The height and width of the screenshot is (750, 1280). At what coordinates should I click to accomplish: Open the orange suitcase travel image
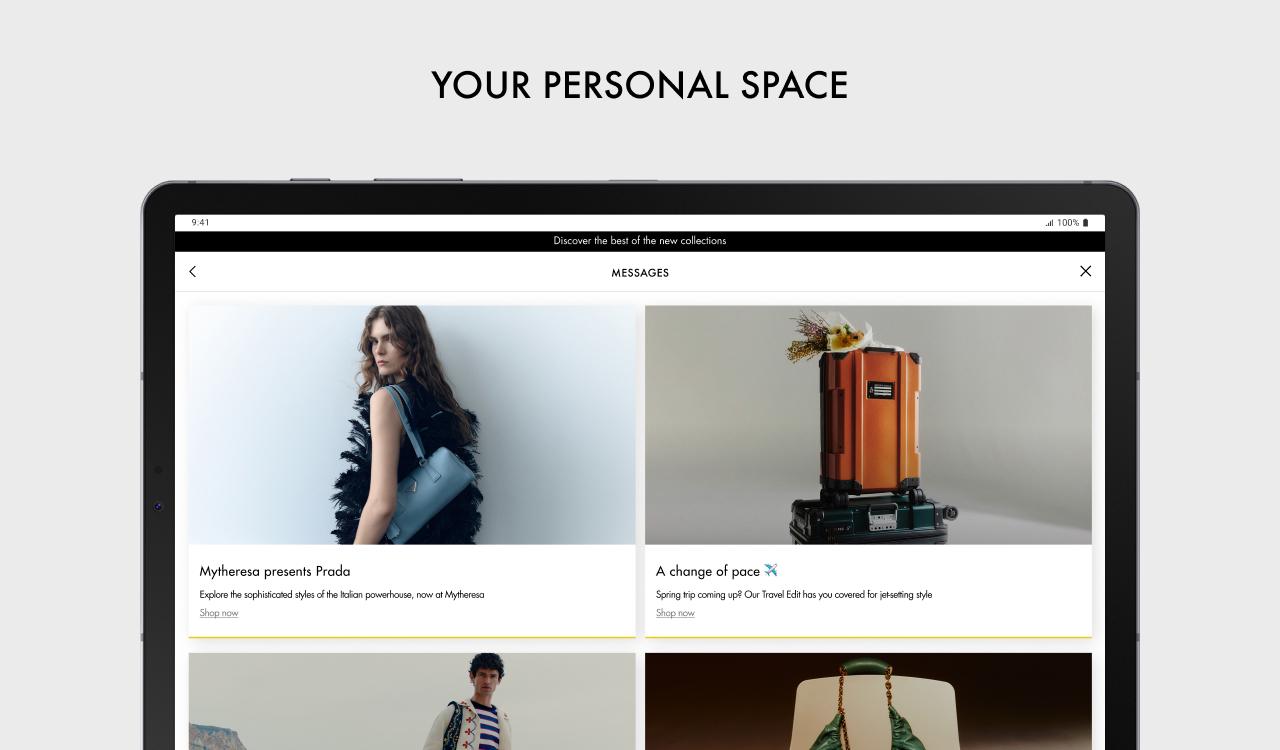[868, 425]
